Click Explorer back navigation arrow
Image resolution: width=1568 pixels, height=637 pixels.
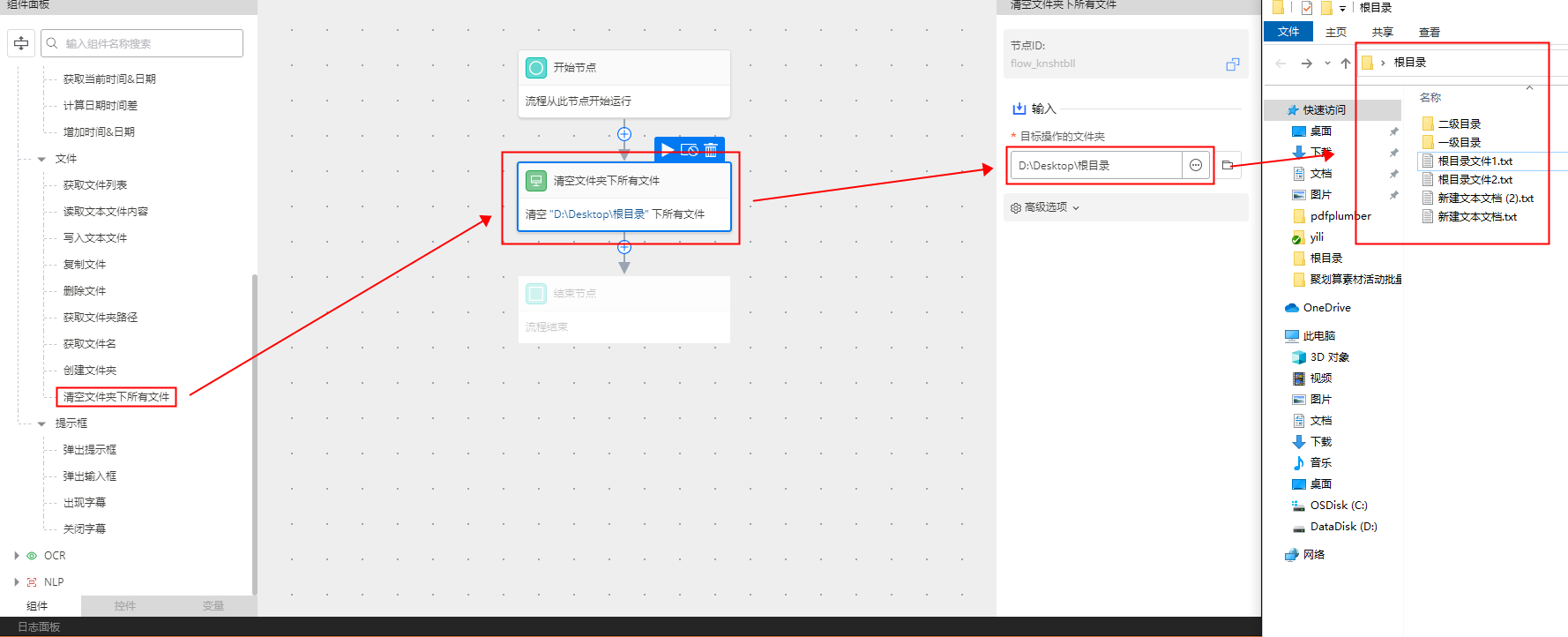(1281, 64)
